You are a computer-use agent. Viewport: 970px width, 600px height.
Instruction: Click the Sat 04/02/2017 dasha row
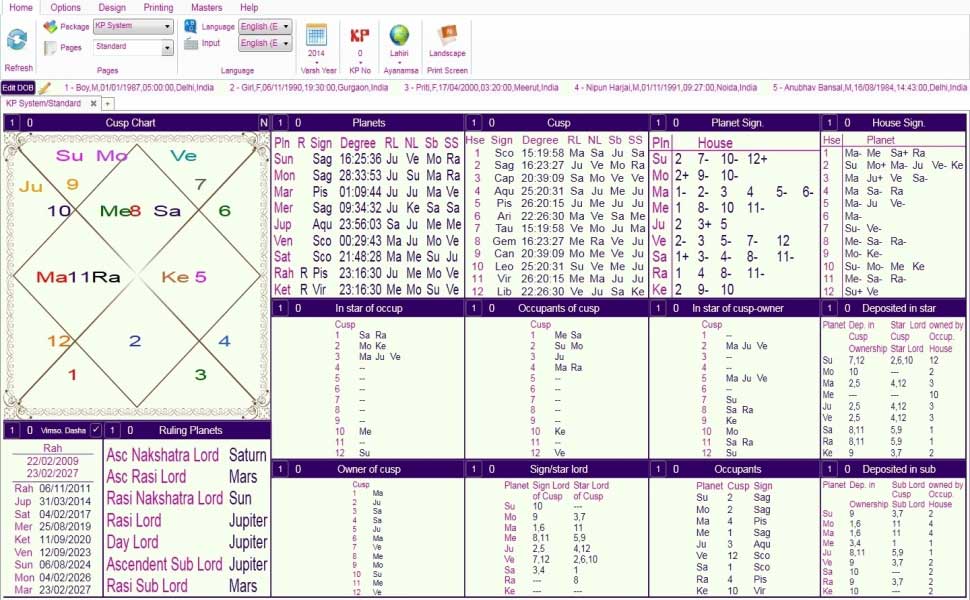(53, 514)
